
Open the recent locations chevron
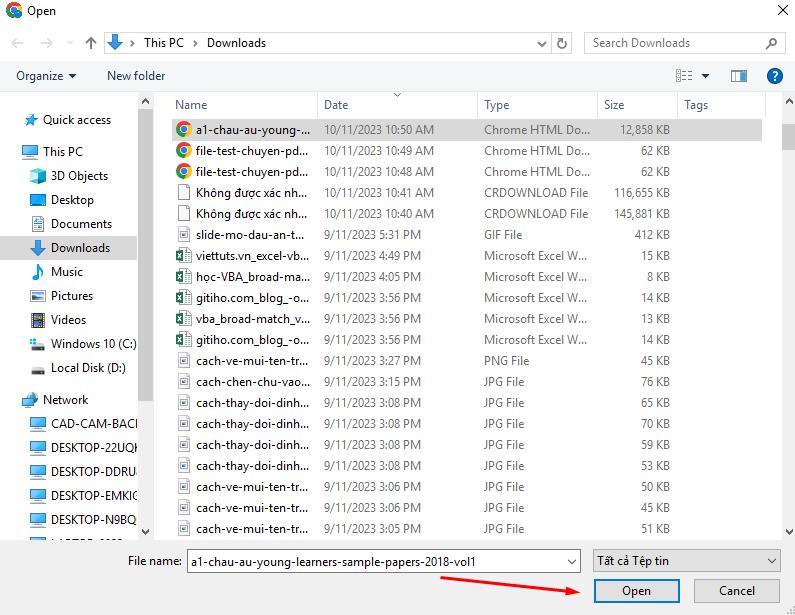[70, 43]
